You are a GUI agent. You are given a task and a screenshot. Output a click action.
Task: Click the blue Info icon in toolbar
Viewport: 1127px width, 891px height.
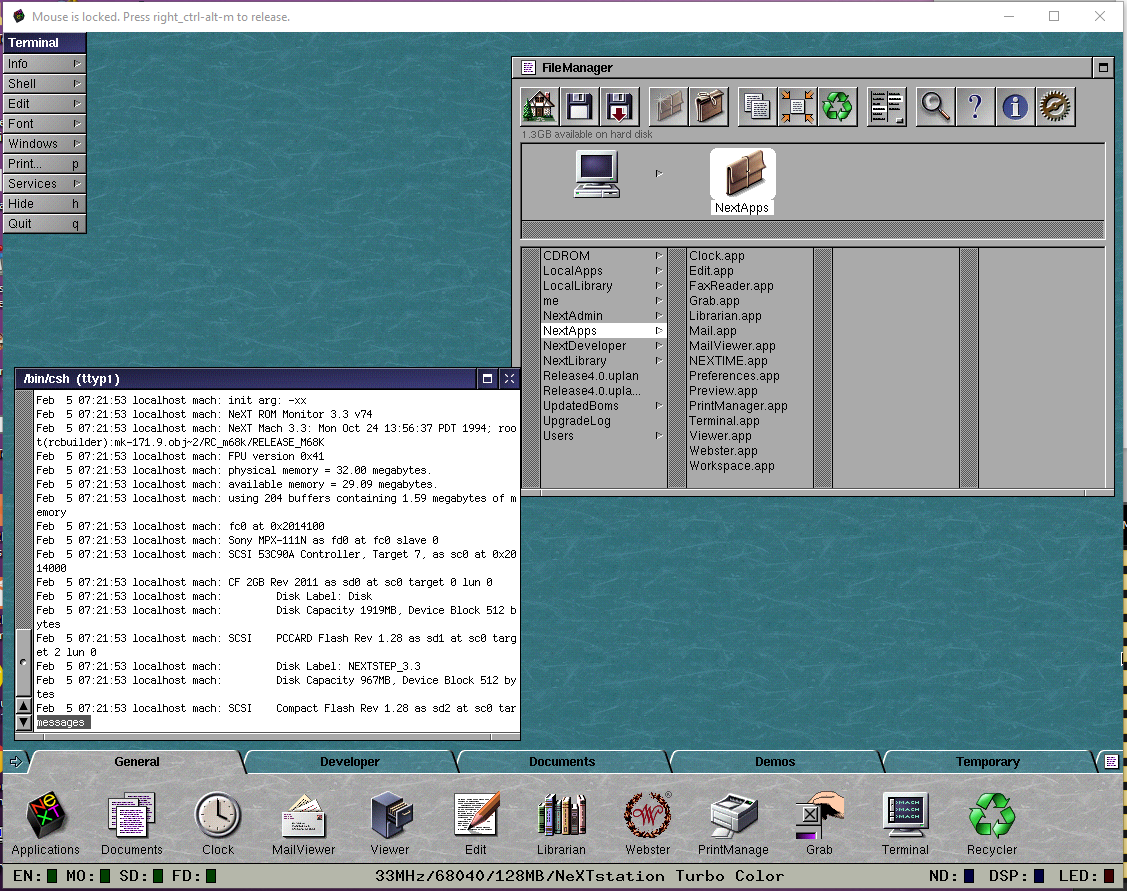(1015, 106)
